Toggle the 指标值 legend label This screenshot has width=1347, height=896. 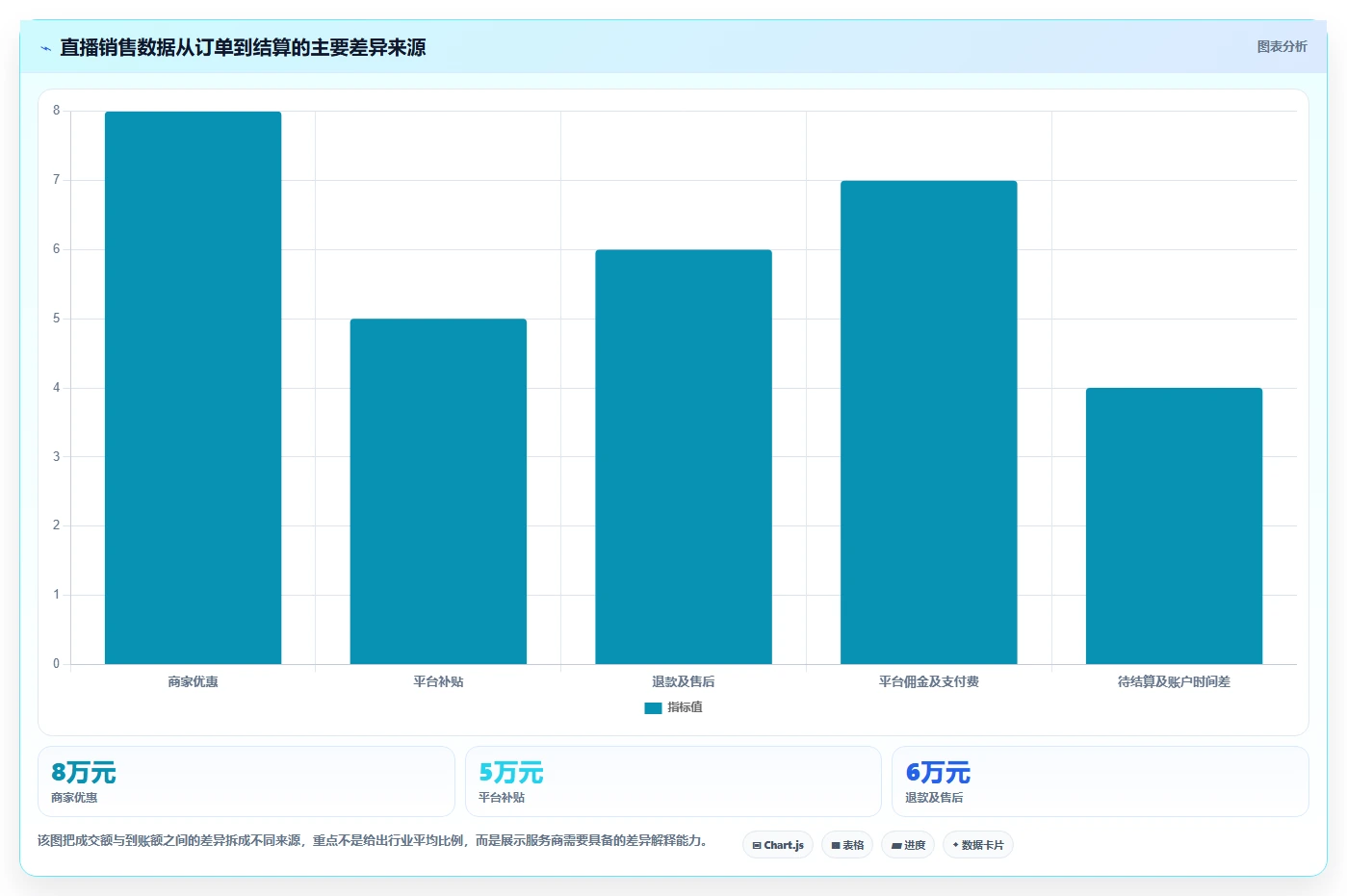point(685,707)
